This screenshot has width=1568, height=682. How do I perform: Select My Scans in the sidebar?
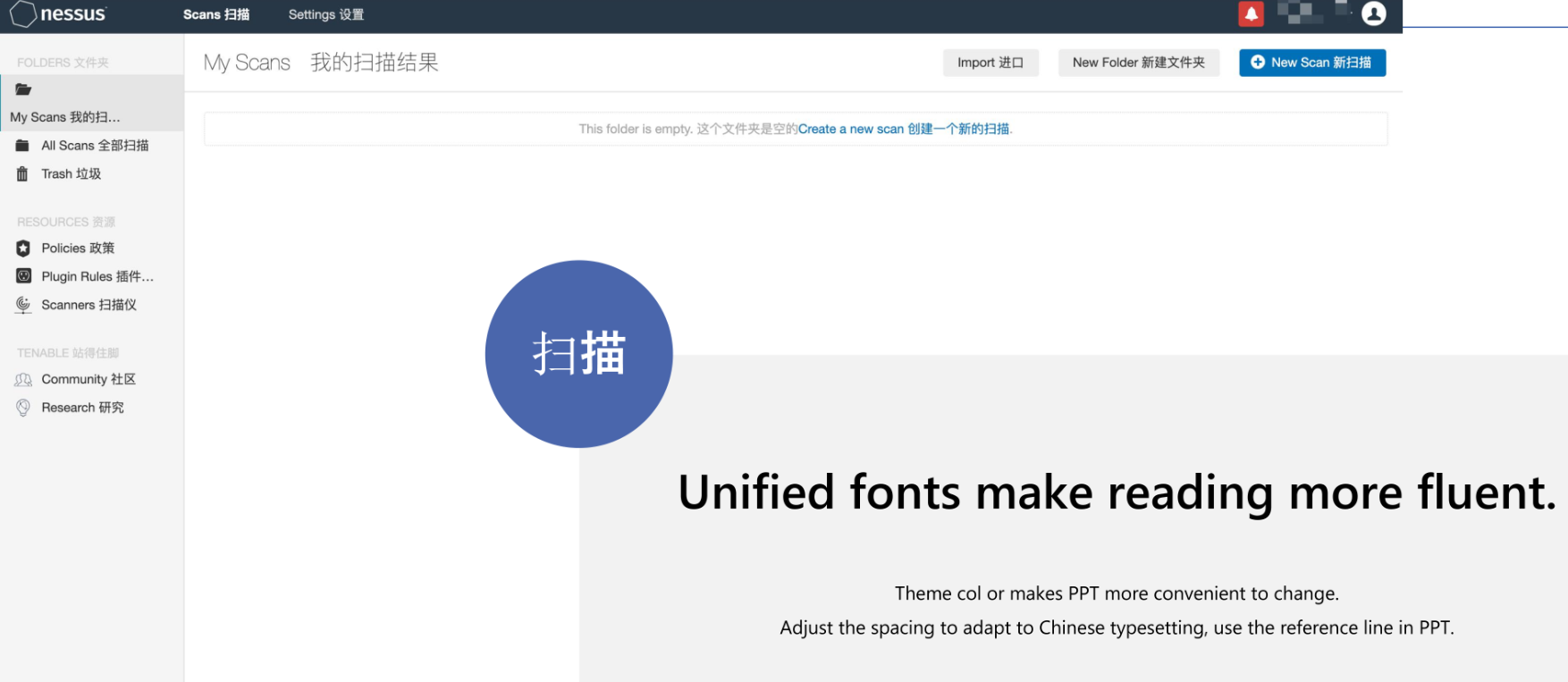coord(64,117)
